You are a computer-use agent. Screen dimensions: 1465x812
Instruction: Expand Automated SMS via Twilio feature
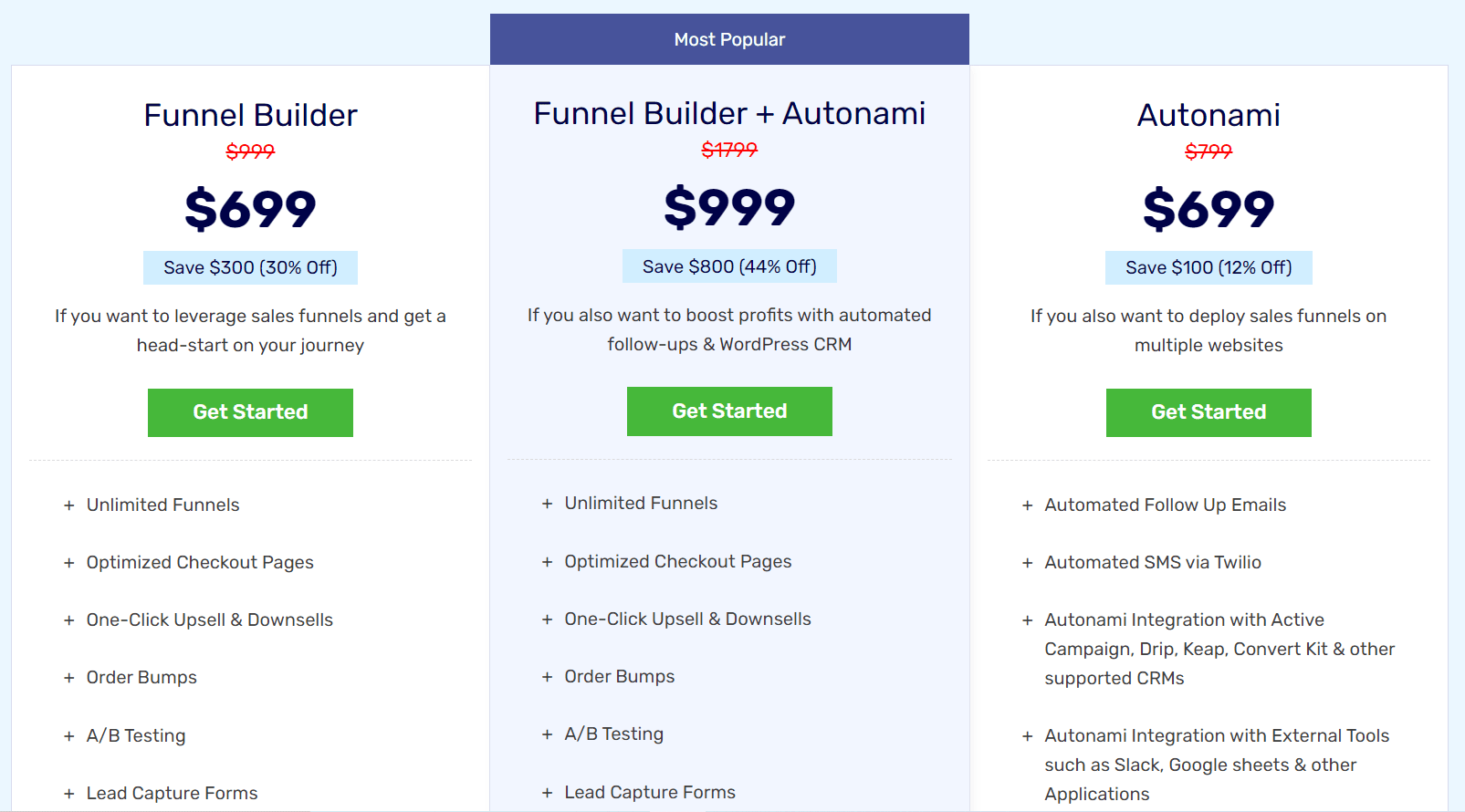click(x=1152, y=562)
